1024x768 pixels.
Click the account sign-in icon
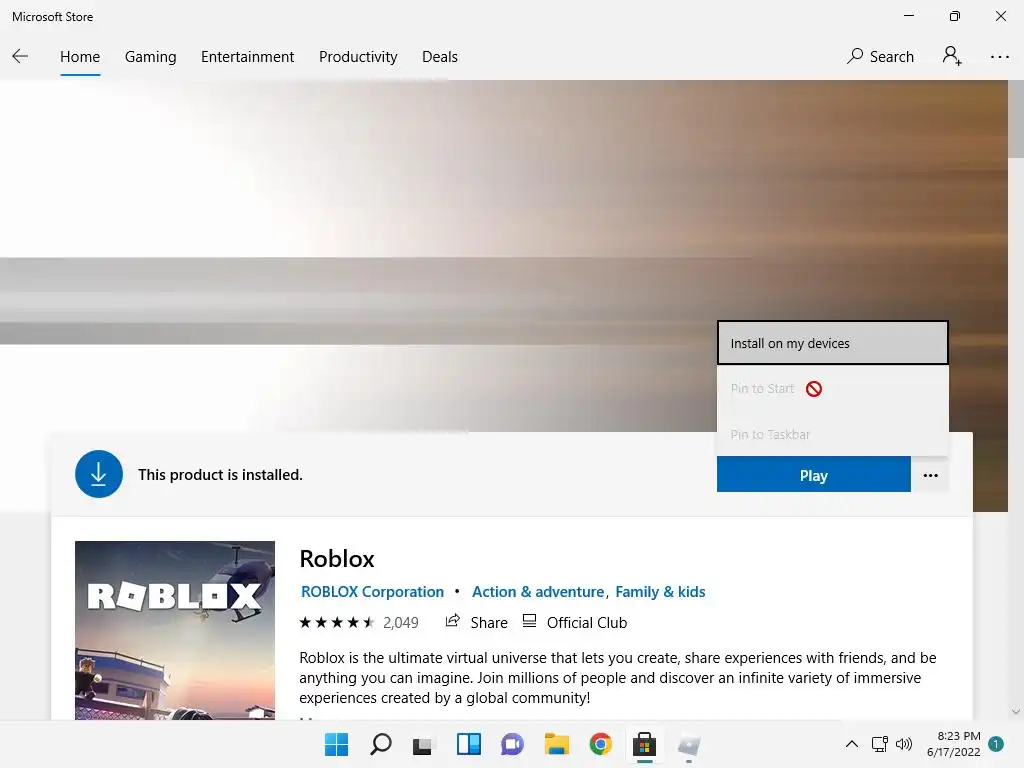pos(952,56)
